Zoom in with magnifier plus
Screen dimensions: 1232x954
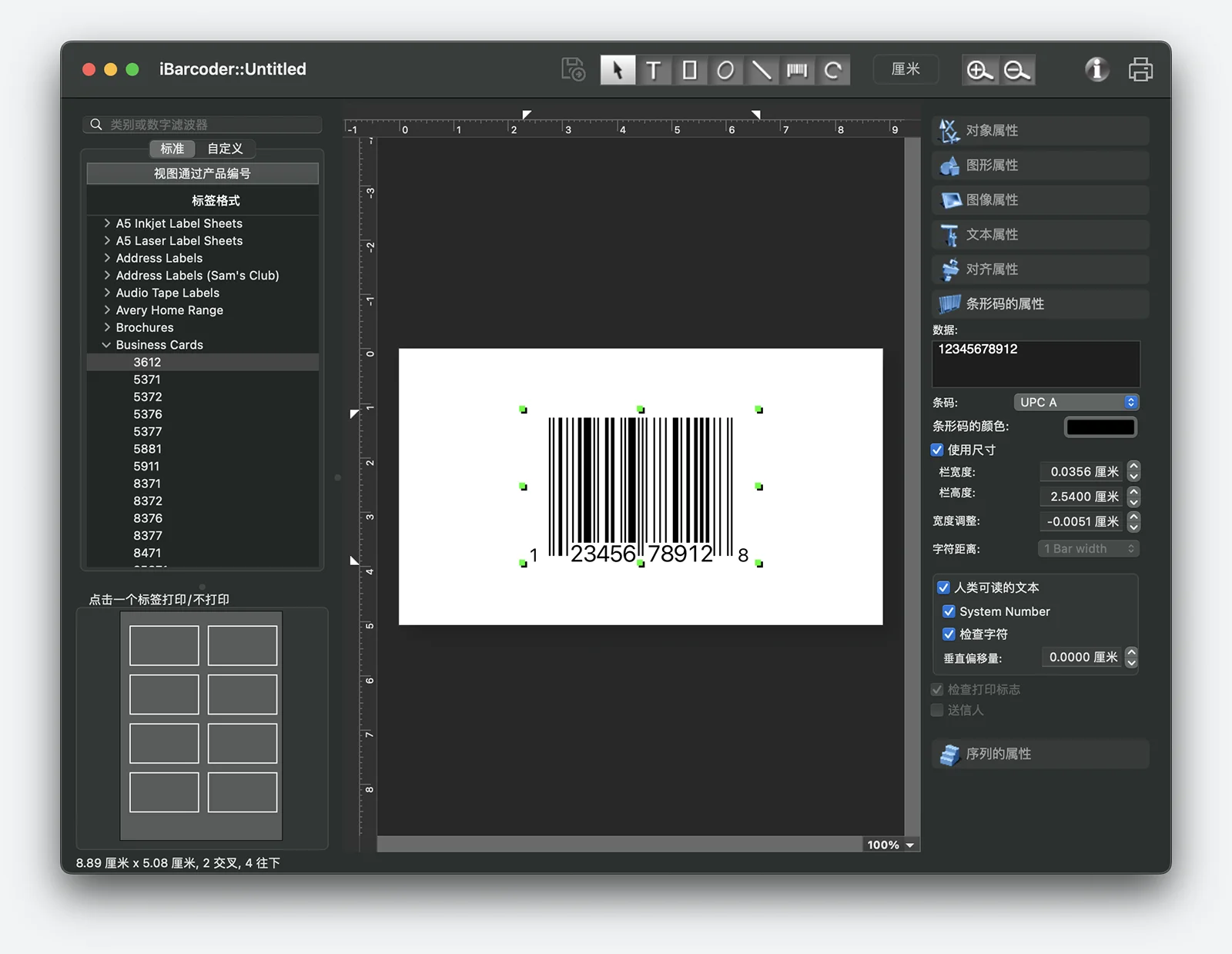tap(979, 70)
